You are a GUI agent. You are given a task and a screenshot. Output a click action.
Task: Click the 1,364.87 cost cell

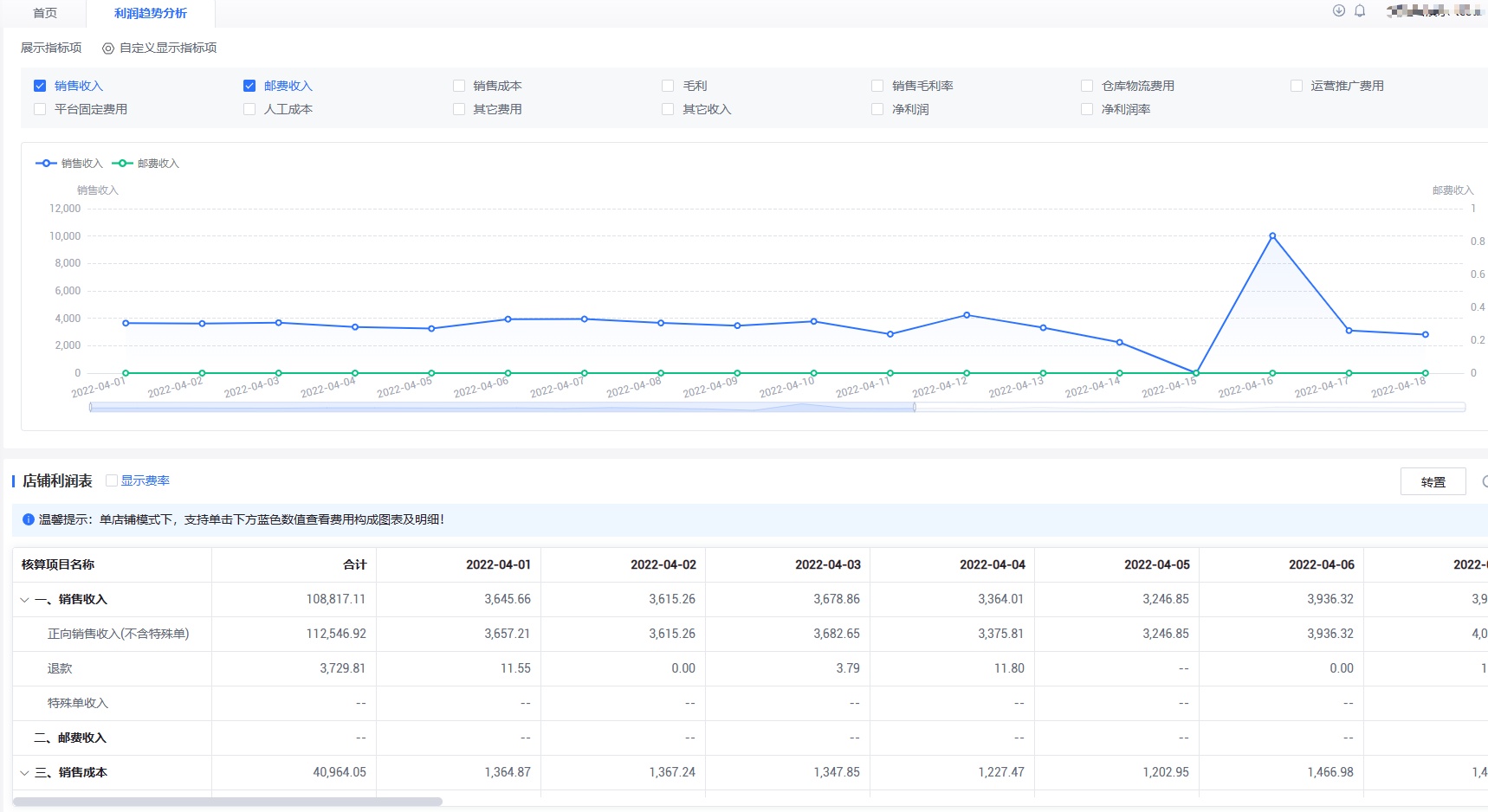(508, 772)
